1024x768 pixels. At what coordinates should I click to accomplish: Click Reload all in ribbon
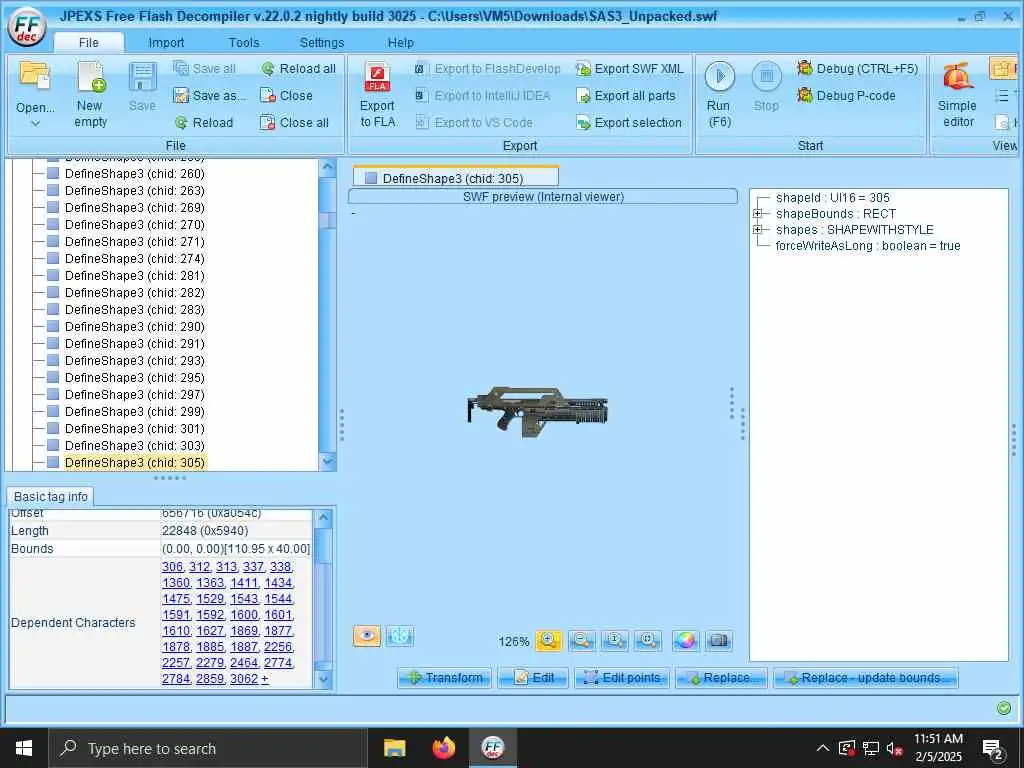coord(298,69)
